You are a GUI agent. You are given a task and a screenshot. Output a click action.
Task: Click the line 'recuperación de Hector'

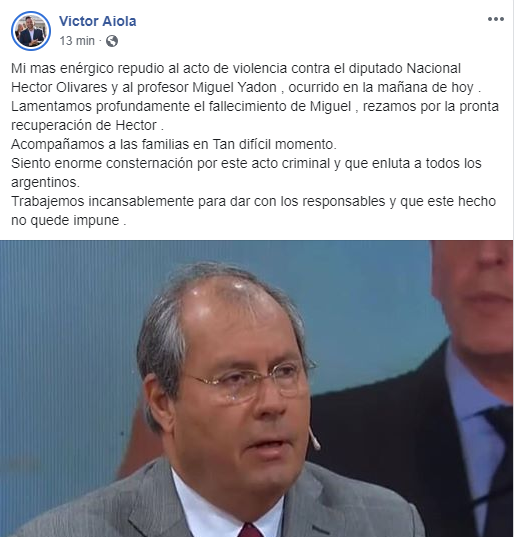tap(87, 125)
